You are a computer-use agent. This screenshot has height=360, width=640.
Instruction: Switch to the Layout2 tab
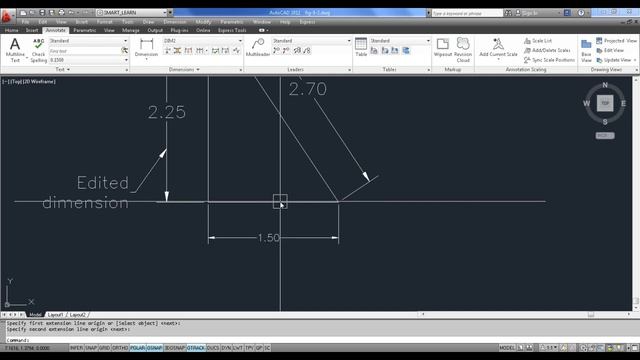pyautogui.click(x=78, y=315)
